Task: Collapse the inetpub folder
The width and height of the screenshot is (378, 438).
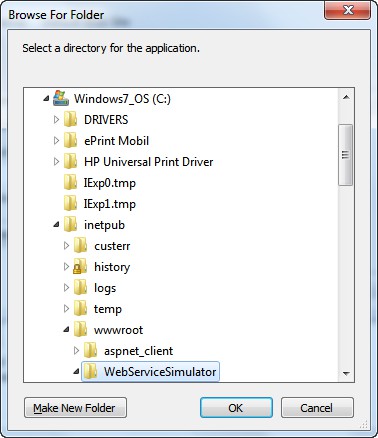Action: [x=56, y=225]
